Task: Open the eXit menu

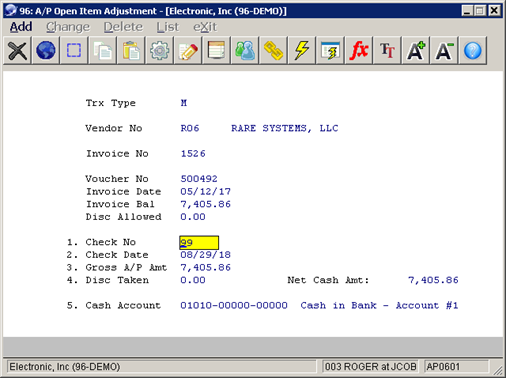Action: (205, 27)
